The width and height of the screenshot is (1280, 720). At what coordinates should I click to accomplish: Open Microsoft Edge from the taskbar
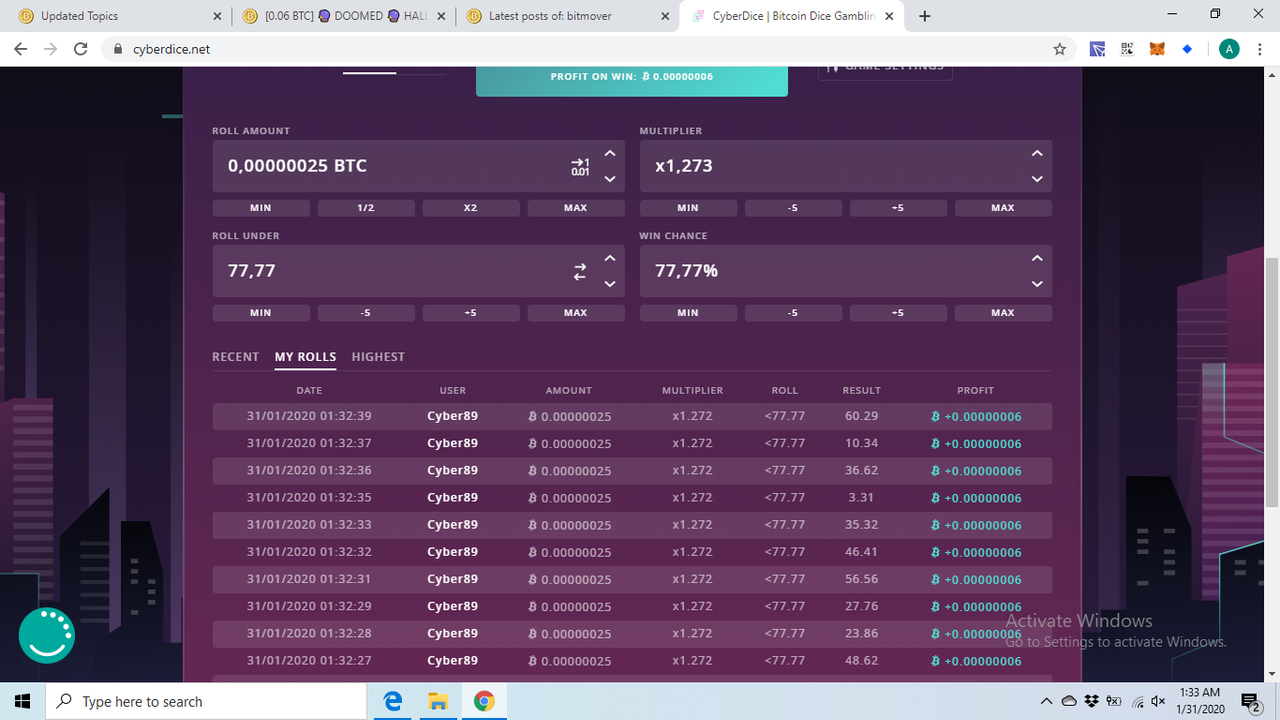(x=392, y=701)
